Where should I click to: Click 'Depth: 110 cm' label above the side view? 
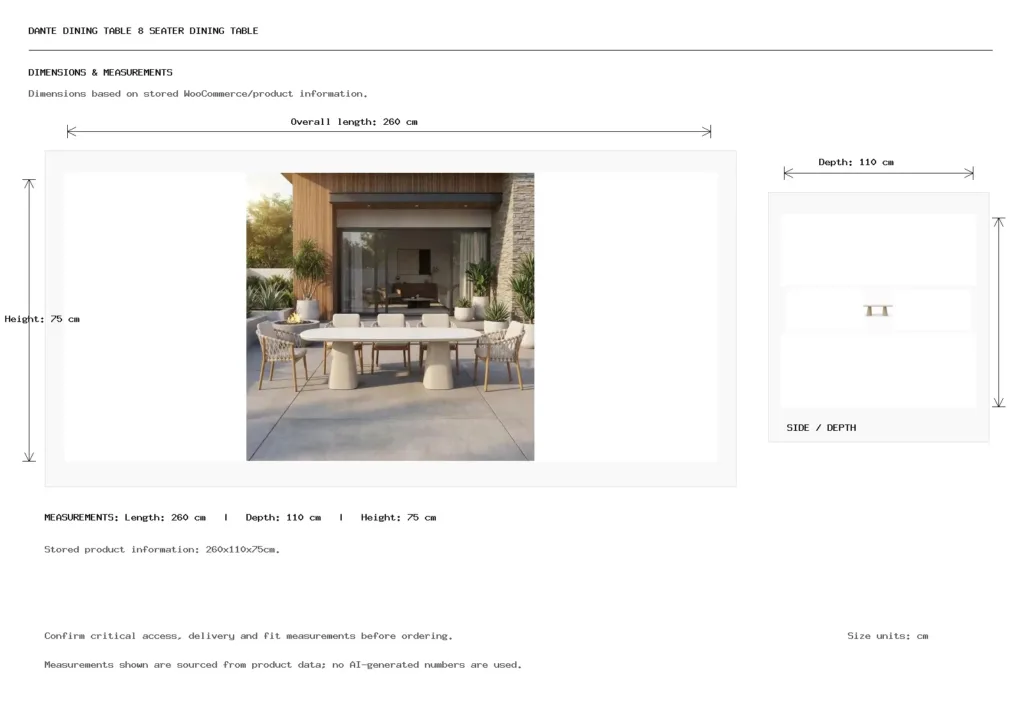point(856,162)
